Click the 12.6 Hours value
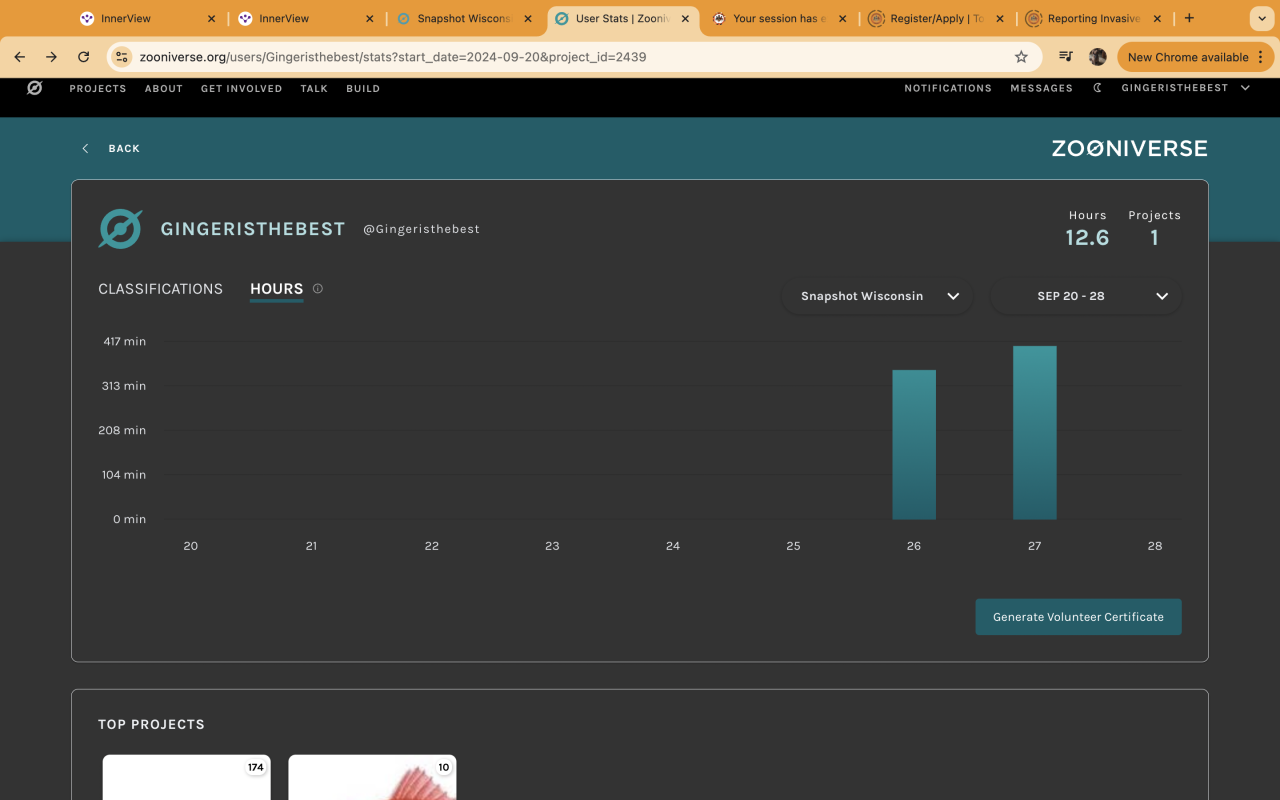This screenshot has height=800, width=1280. pos(1087,238)
